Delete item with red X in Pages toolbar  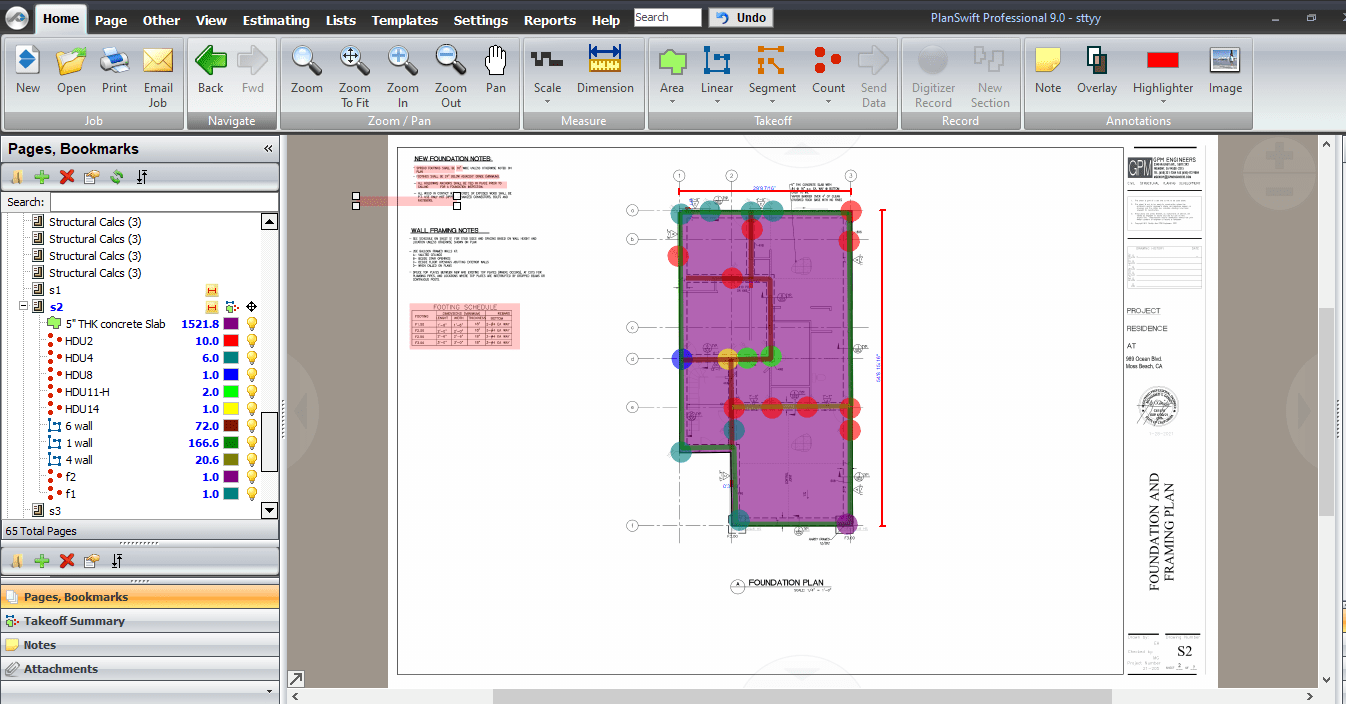pyautogui.click(x=67, y=177)
